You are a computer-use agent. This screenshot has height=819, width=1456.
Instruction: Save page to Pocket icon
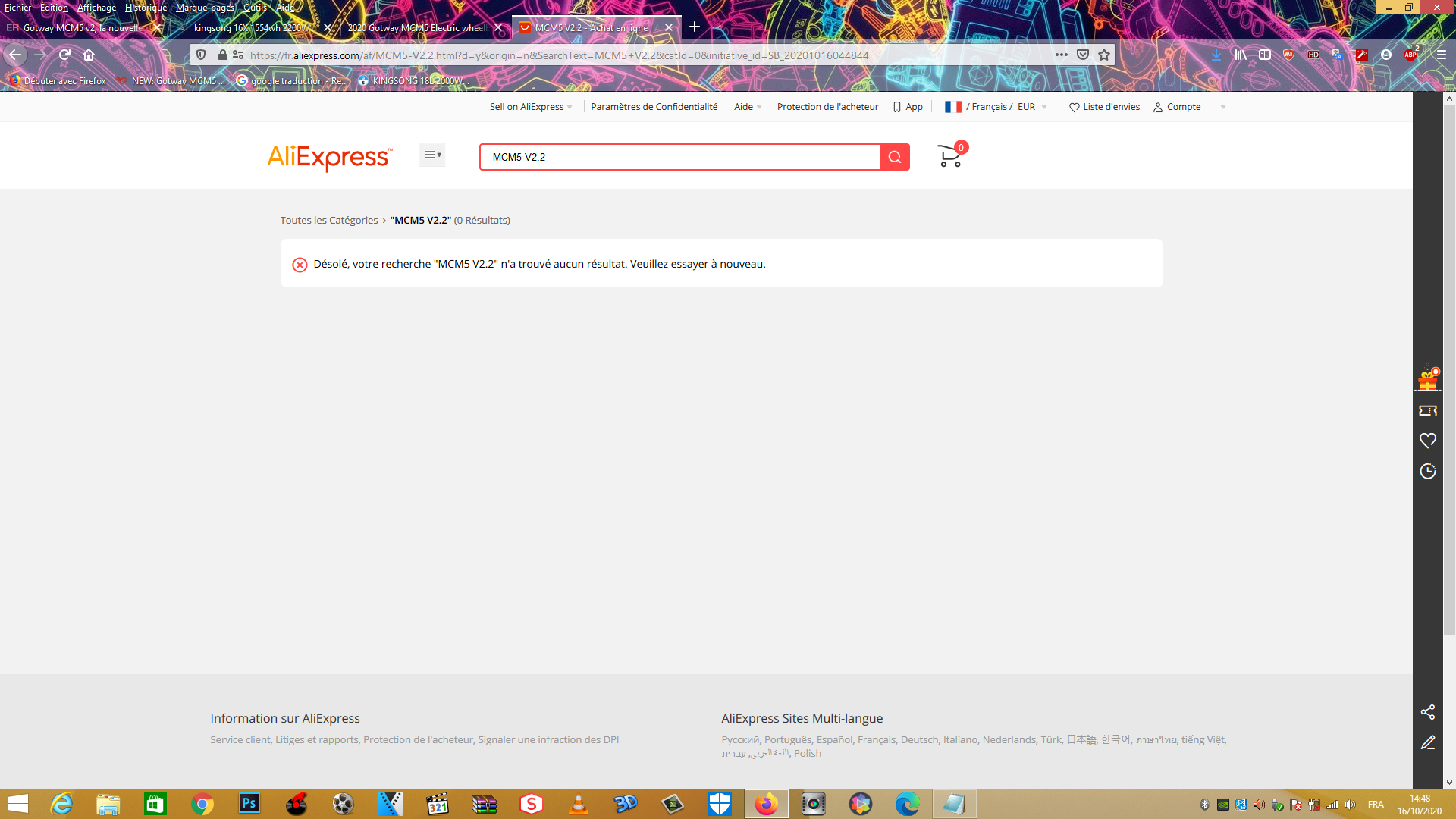pyautogui.click(x=1083, y=55)
